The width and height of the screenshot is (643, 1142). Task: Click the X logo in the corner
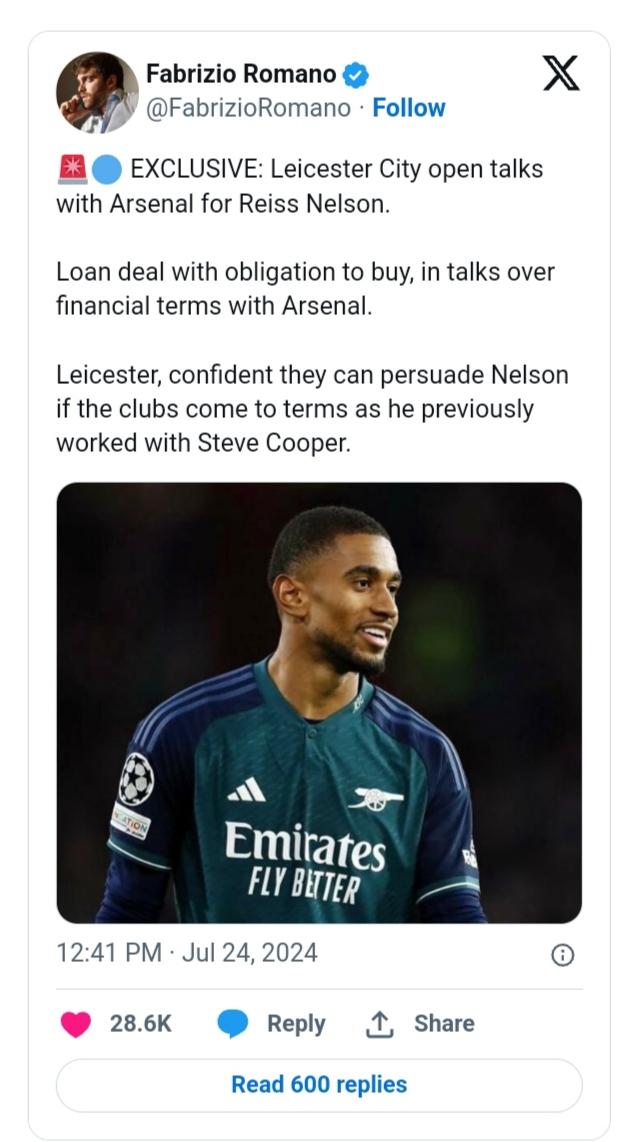point(561,73)
